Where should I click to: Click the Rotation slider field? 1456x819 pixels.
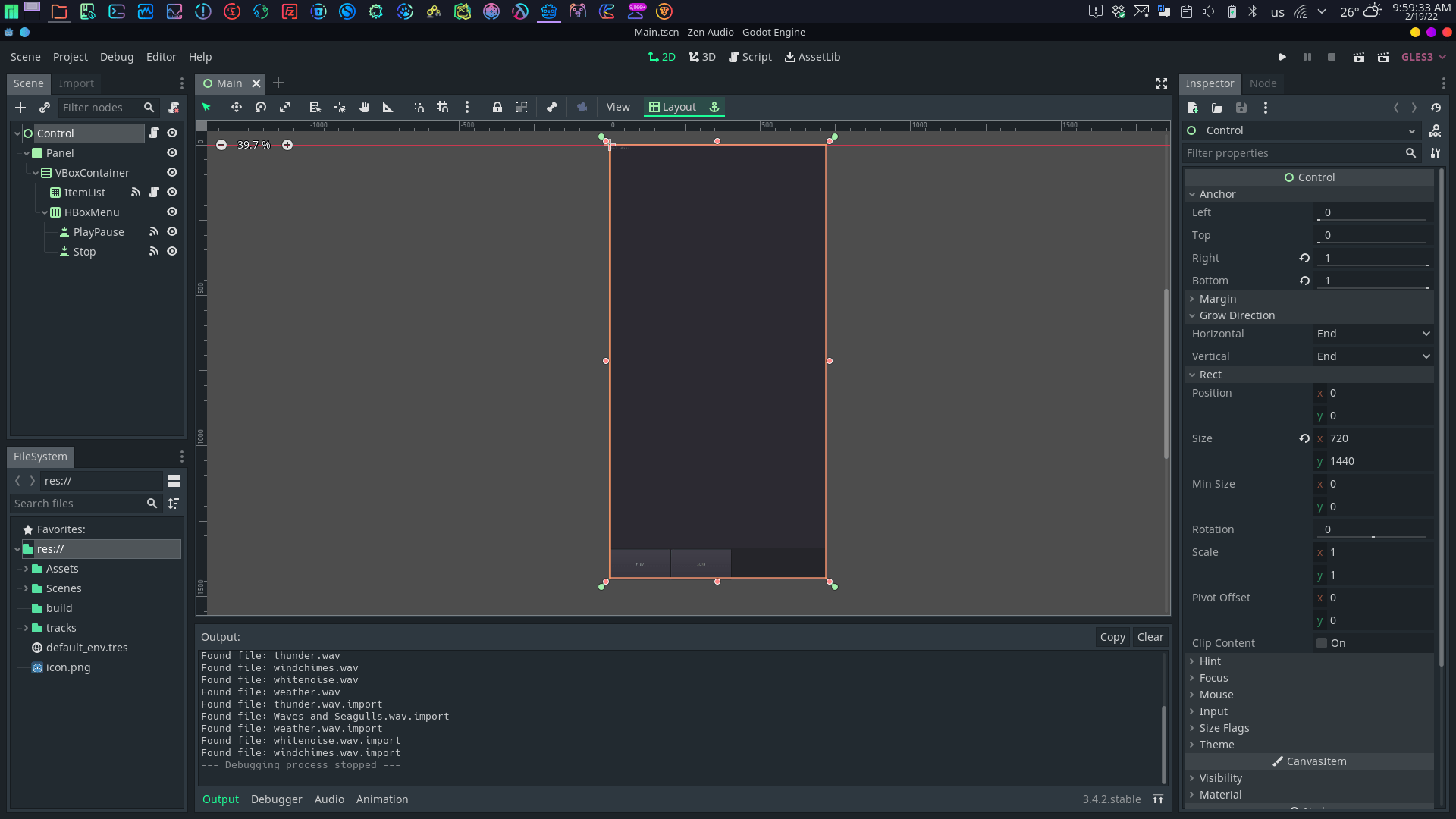(x=1373, y=529)
